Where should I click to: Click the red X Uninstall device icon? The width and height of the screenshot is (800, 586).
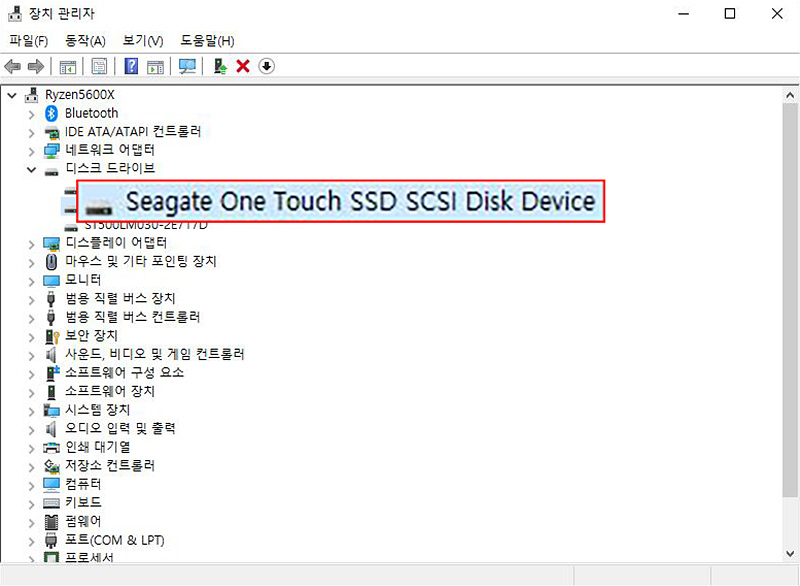(x=243, y=66)
